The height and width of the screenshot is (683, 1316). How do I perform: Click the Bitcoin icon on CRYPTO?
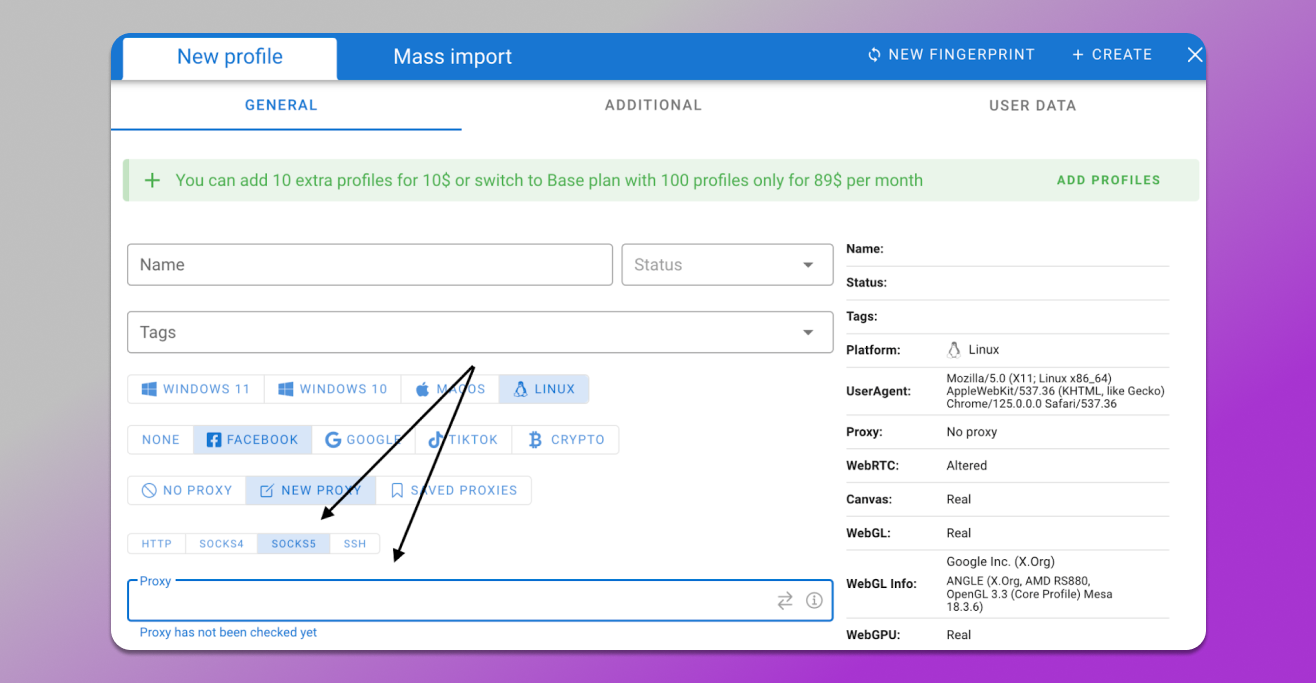535,440
